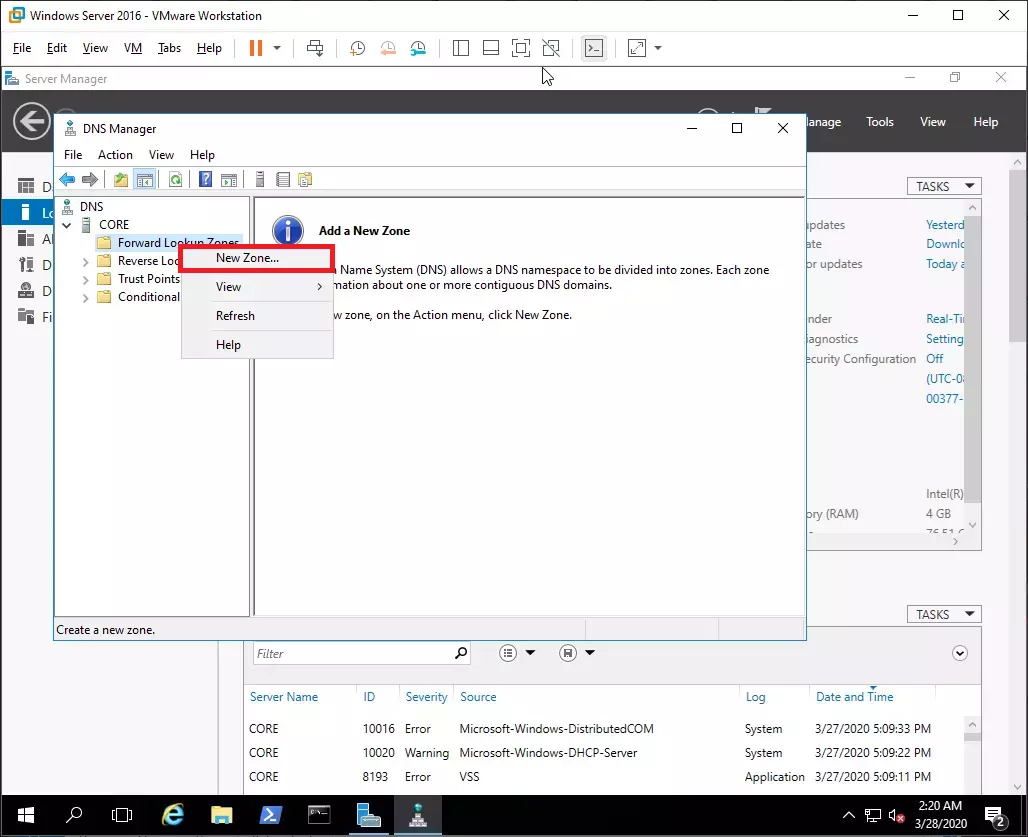Open the Action menu in DNS Manager
The image size is (1028, 837).
[x=115, y=155]
